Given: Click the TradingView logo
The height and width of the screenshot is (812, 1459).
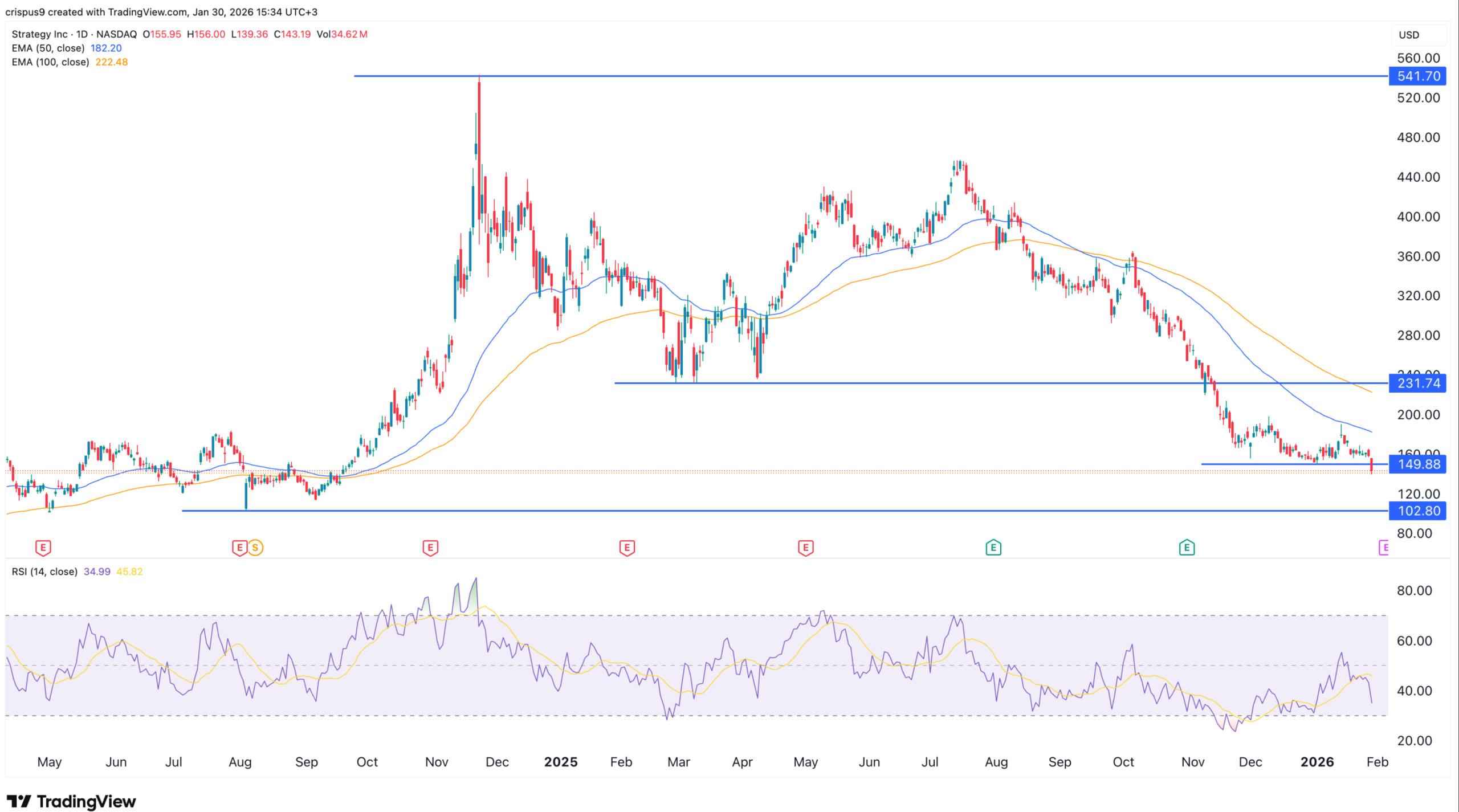Looking at the screenshot, I should [71, 801].
